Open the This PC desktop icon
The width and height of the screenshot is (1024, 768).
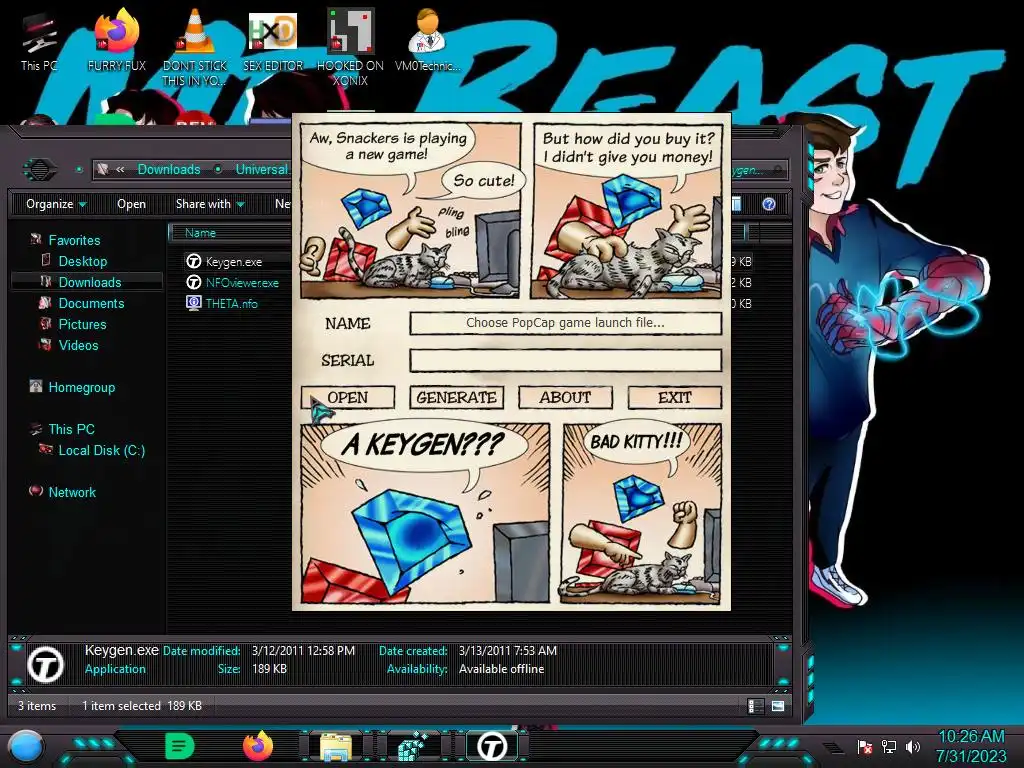39,42
